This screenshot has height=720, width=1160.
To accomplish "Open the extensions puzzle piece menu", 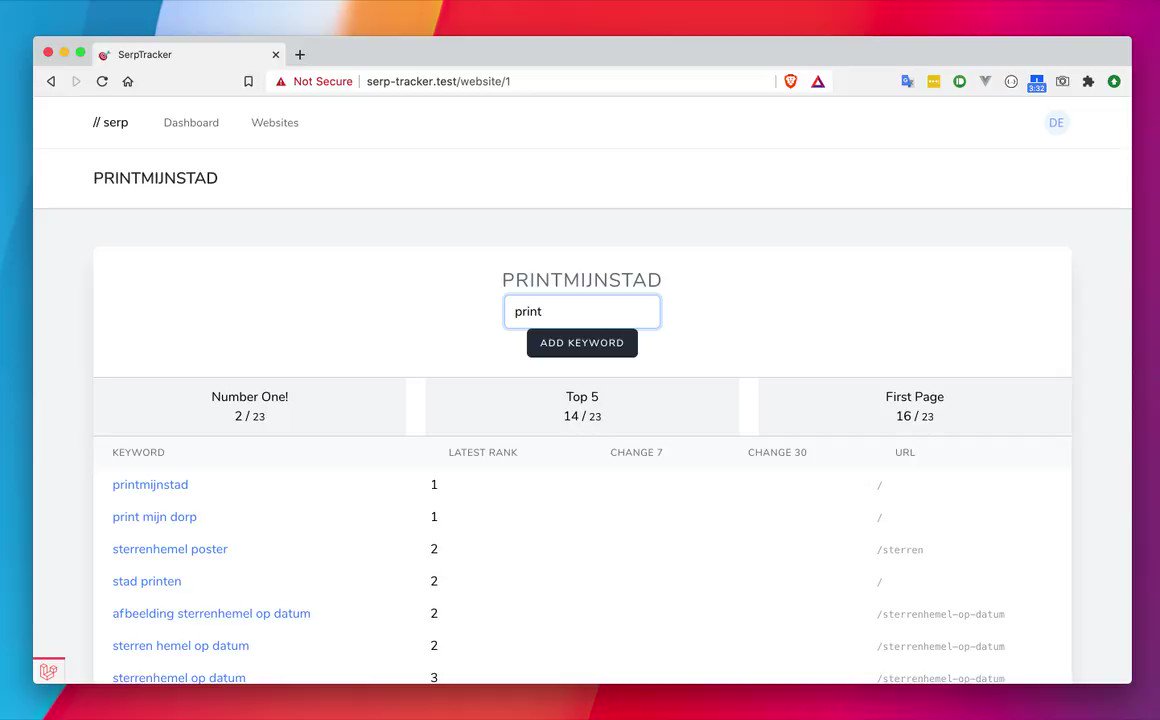I will [x=1088, y=81].
